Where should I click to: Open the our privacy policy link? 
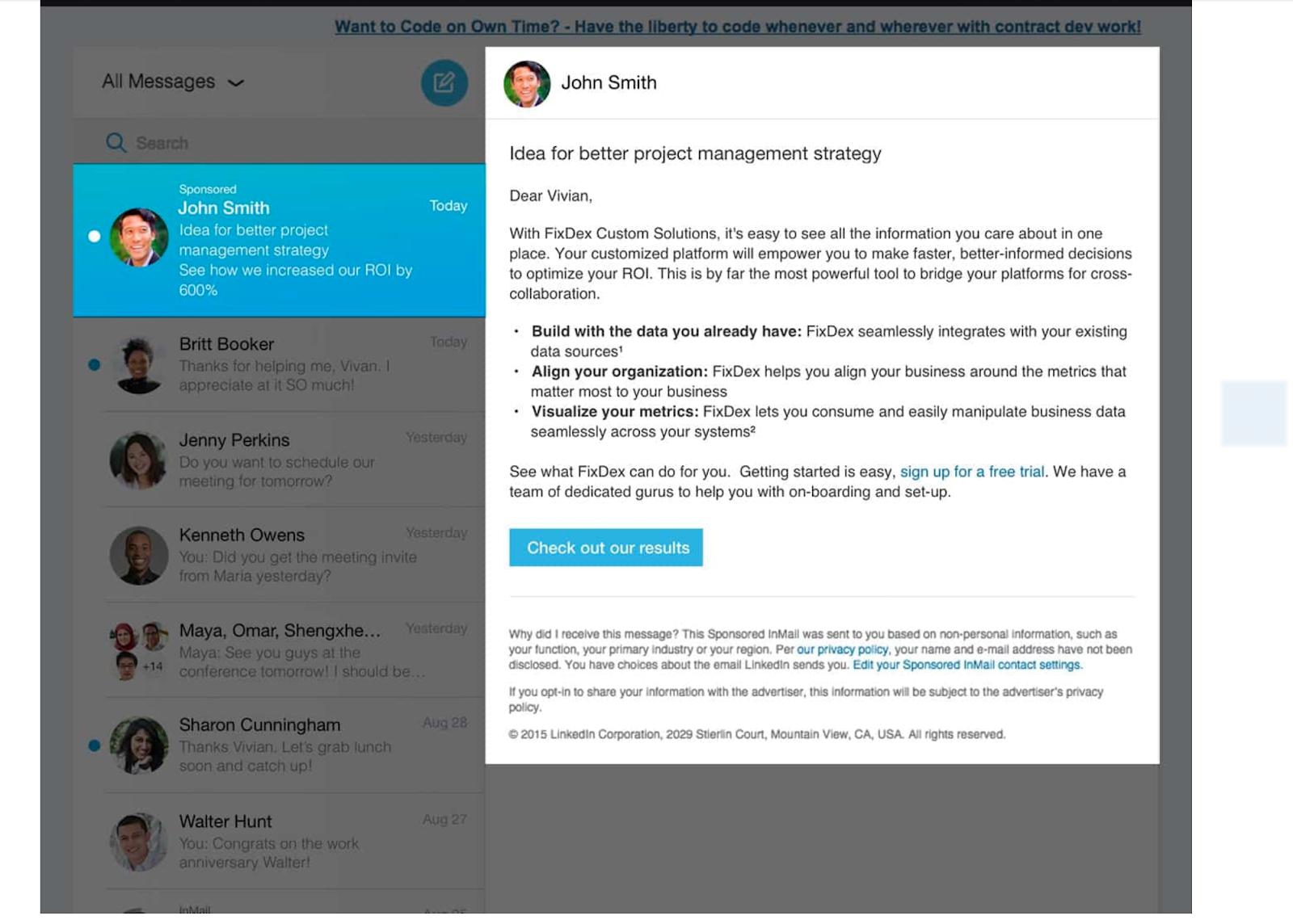[x=842, y=649]
